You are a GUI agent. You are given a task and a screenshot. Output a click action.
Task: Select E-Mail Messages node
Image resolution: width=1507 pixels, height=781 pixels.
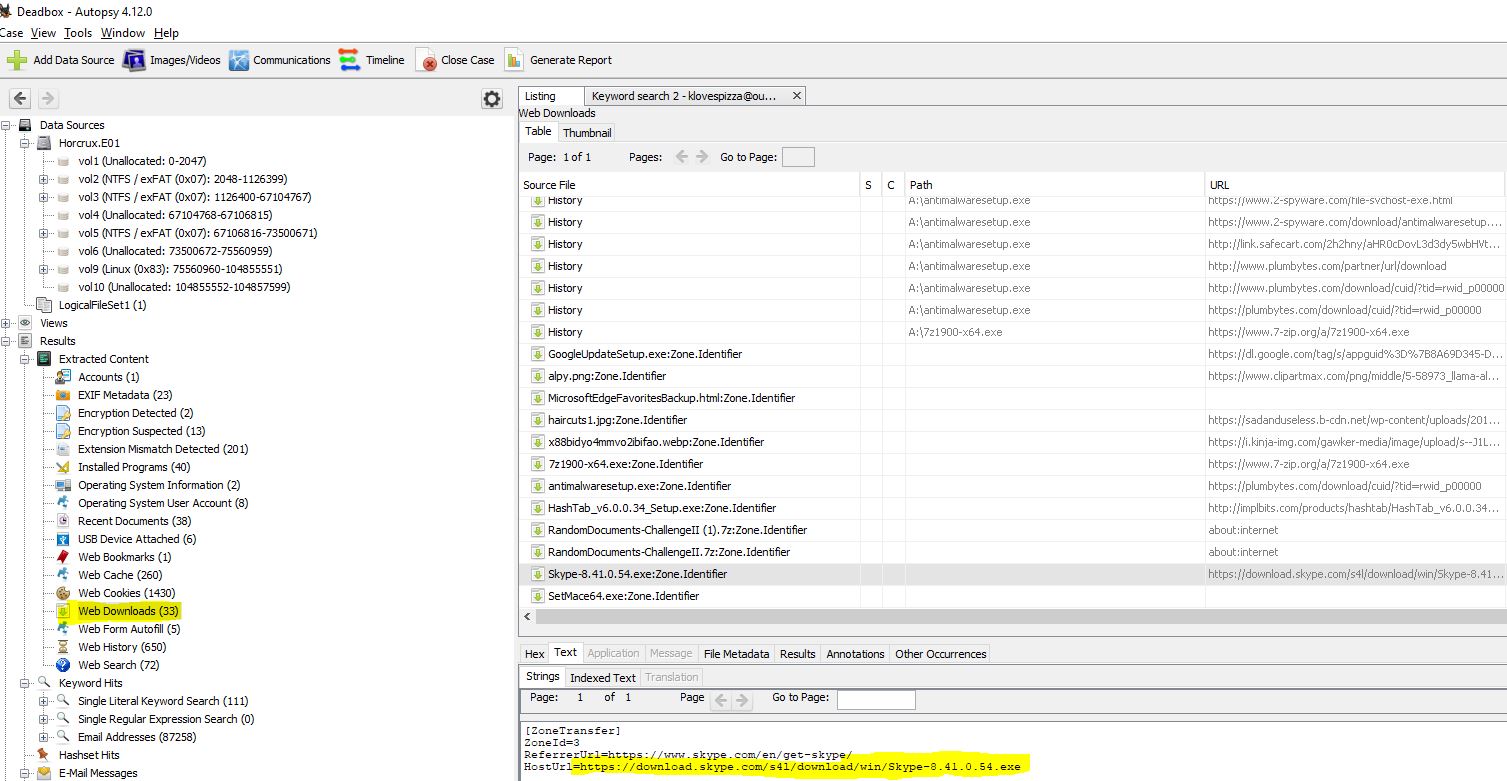[x=98, y=773]
